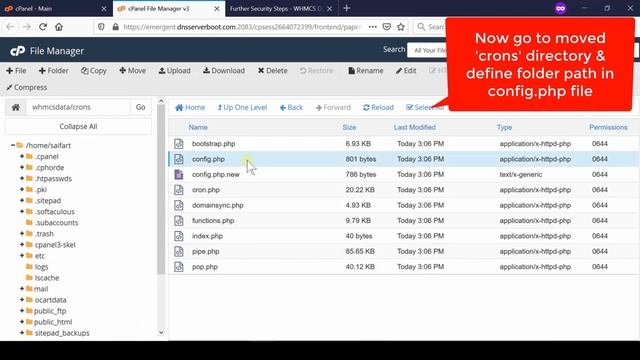Click the pop.php file icon
Viewport: 640px width, 360px height.
pos(179,267)
